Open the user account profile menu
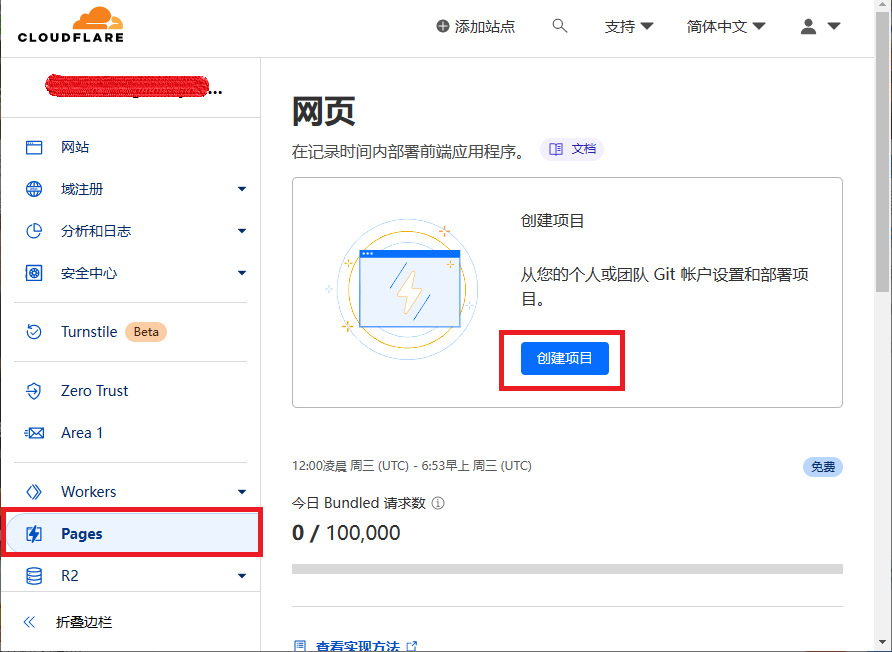This screenshot has height=652, width=892. point(820,27)
